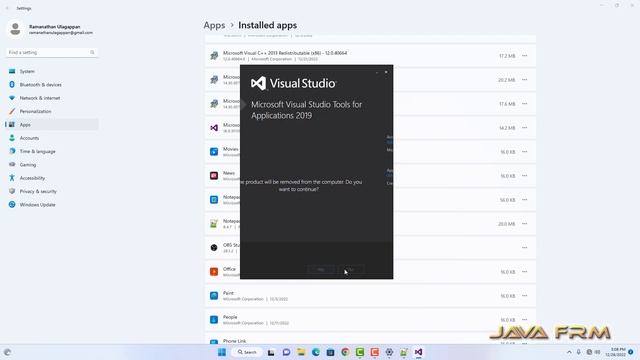Click the Yes button in the uninstall dialog
The height and width of the screenshot is (360, 640).
(x=321, y=269)
